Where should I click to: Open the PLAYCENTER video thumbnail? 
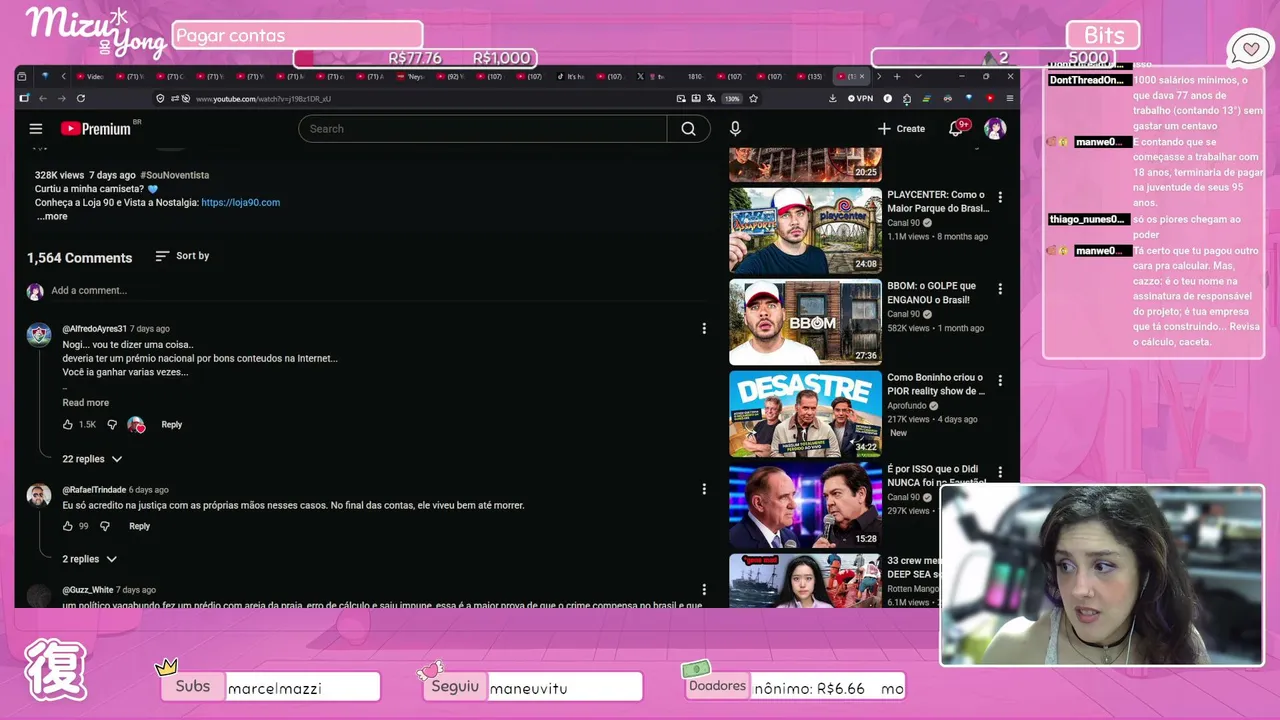tap(805, 231)
